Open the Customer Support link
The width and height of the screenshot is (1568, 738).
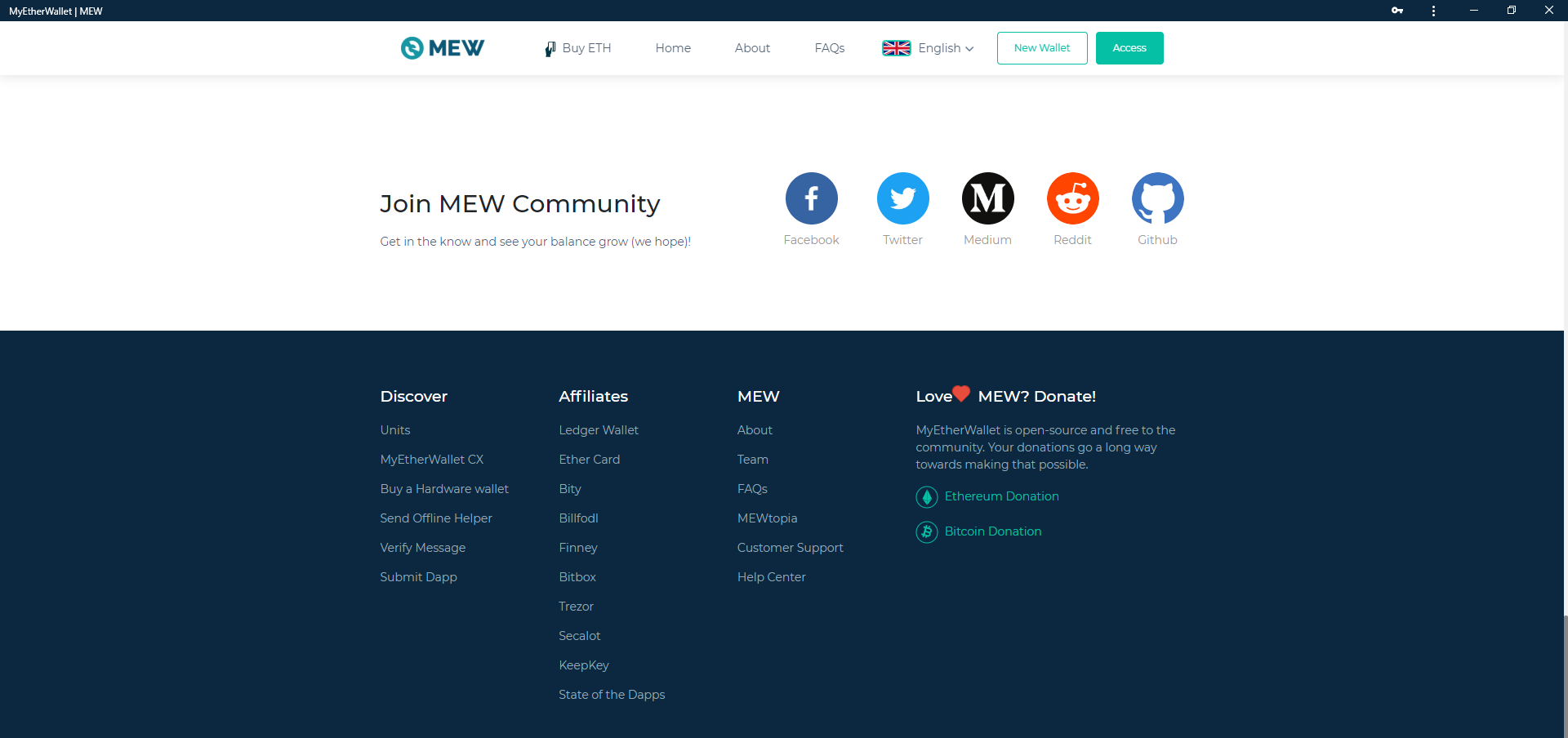[791, 548]
